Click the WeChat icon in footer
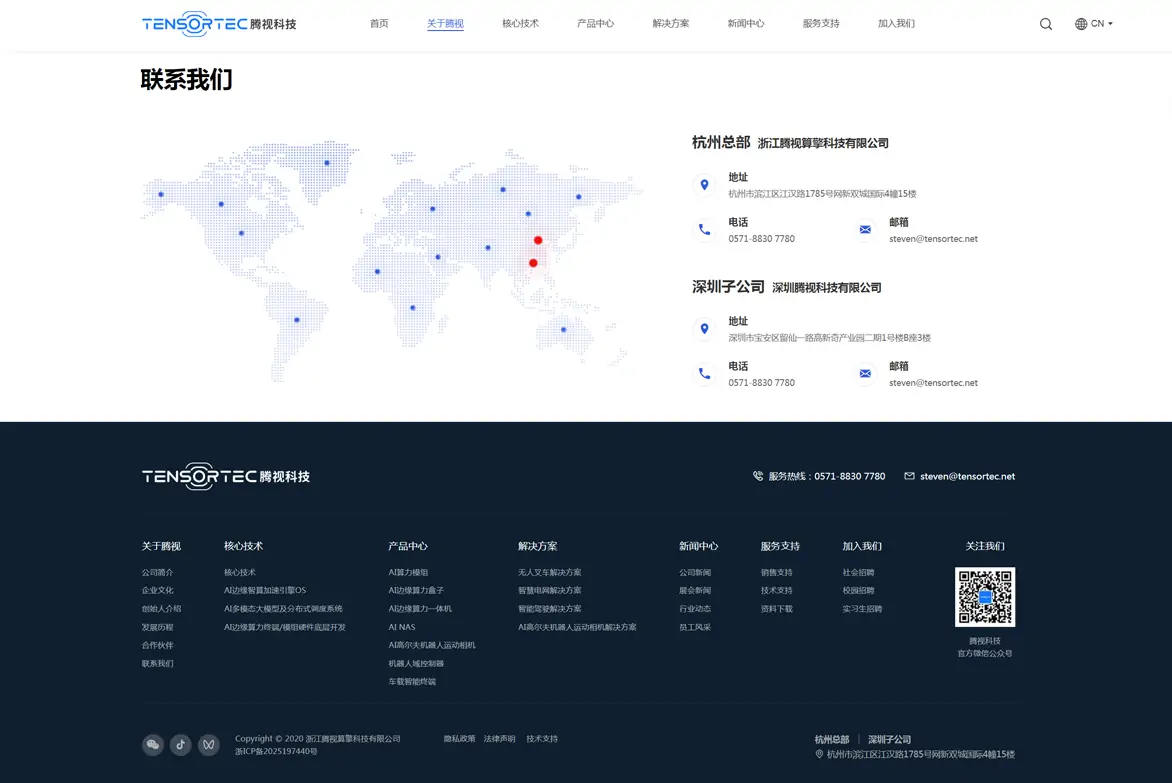Screen dimensions: 1172x783 pyautogui.click(x=152, y=744)
